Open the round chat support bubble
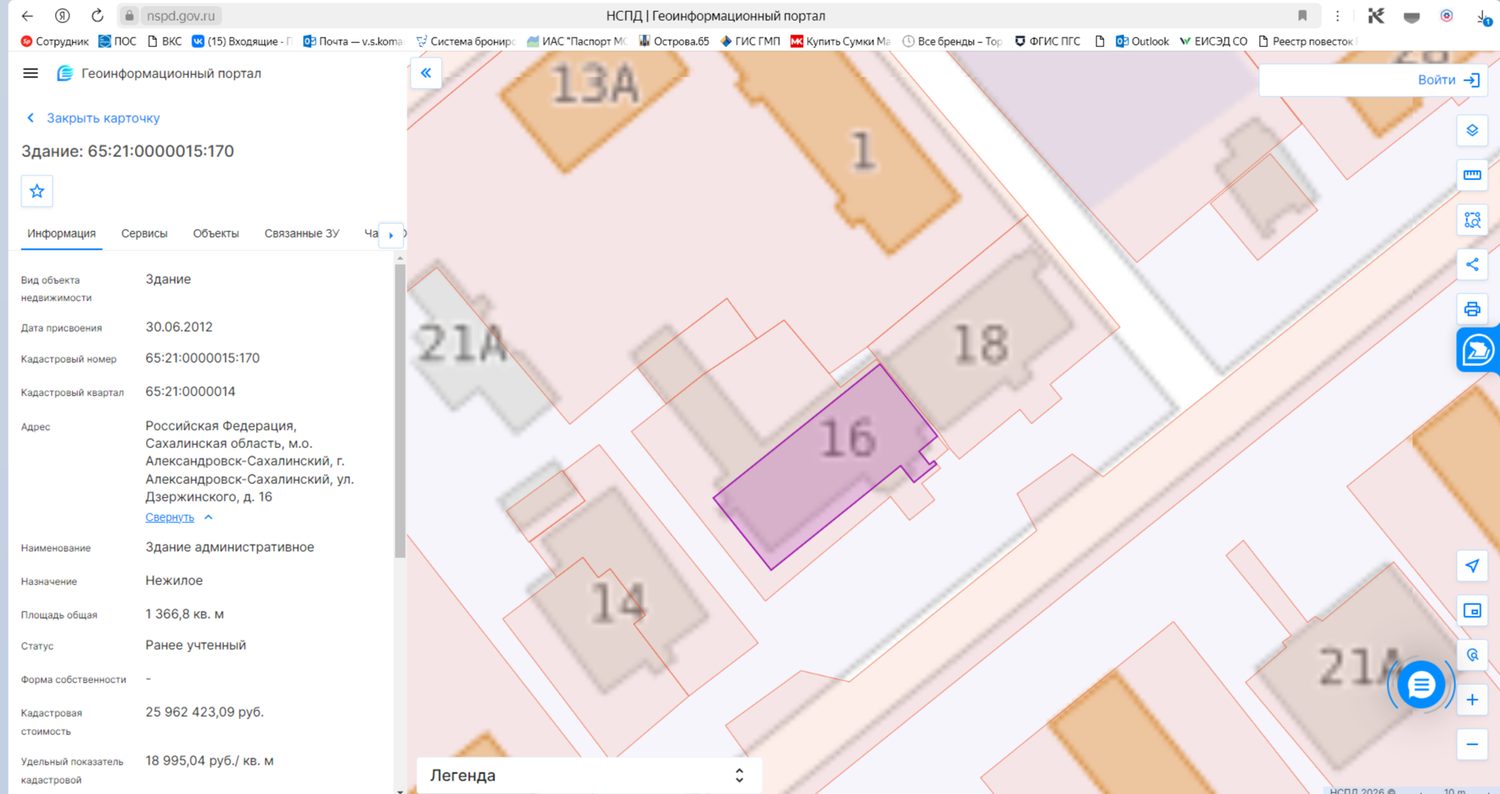This screenshot has height=794, width=1500. (1421, 685)
